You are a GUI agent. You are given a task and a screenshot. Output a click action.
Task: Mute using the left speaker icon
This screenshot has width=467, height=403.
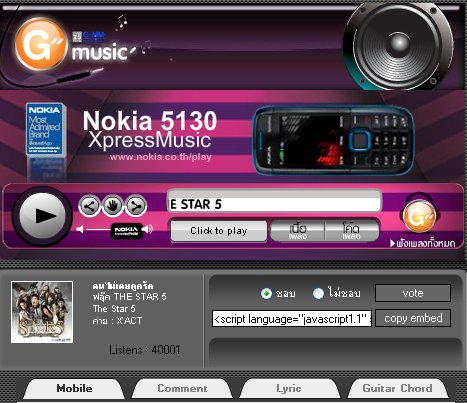pyautogui.click(x=80, y=229)
